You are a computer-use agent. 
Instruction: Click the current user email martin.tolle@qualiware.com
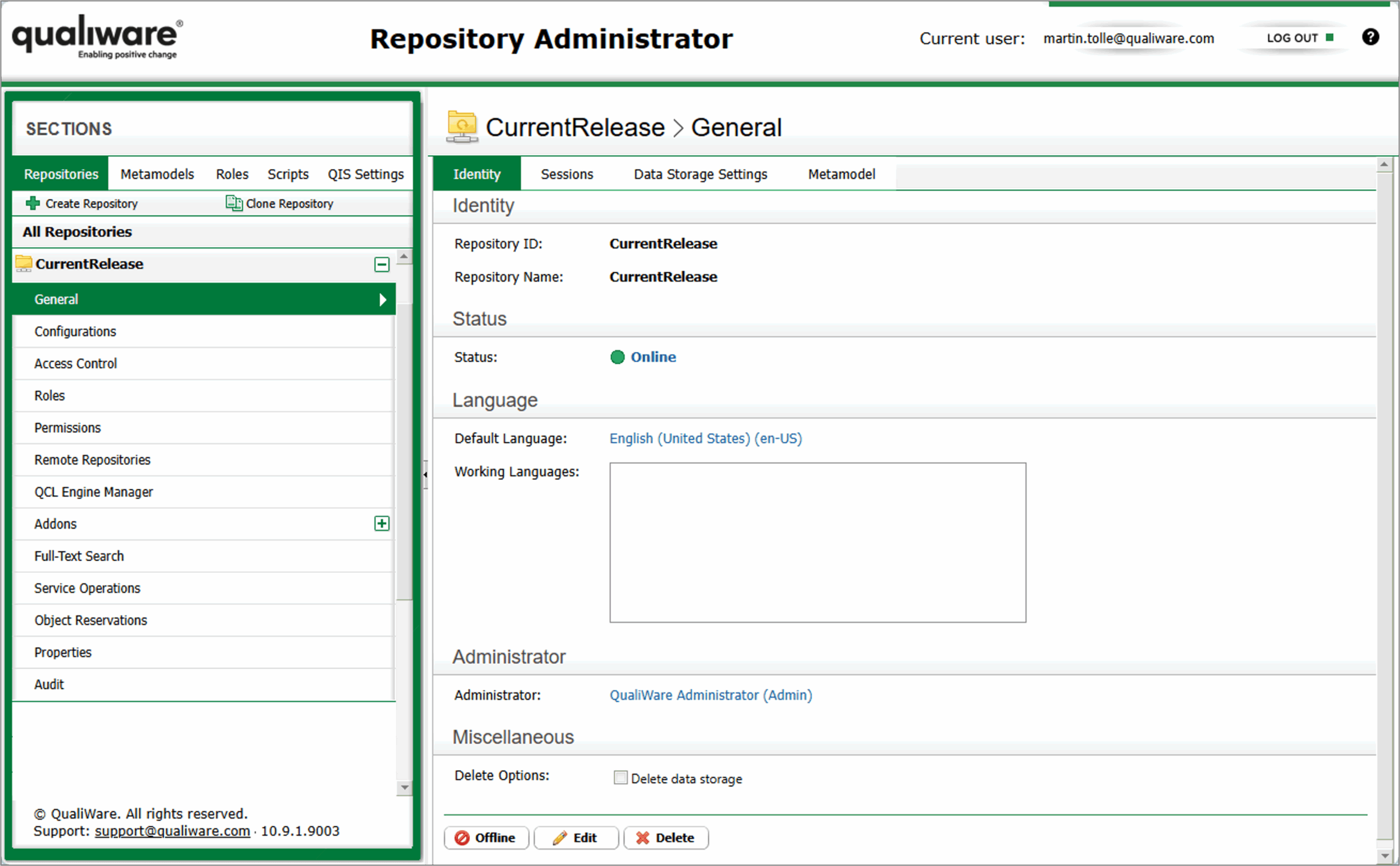(x=1129, y=38)
